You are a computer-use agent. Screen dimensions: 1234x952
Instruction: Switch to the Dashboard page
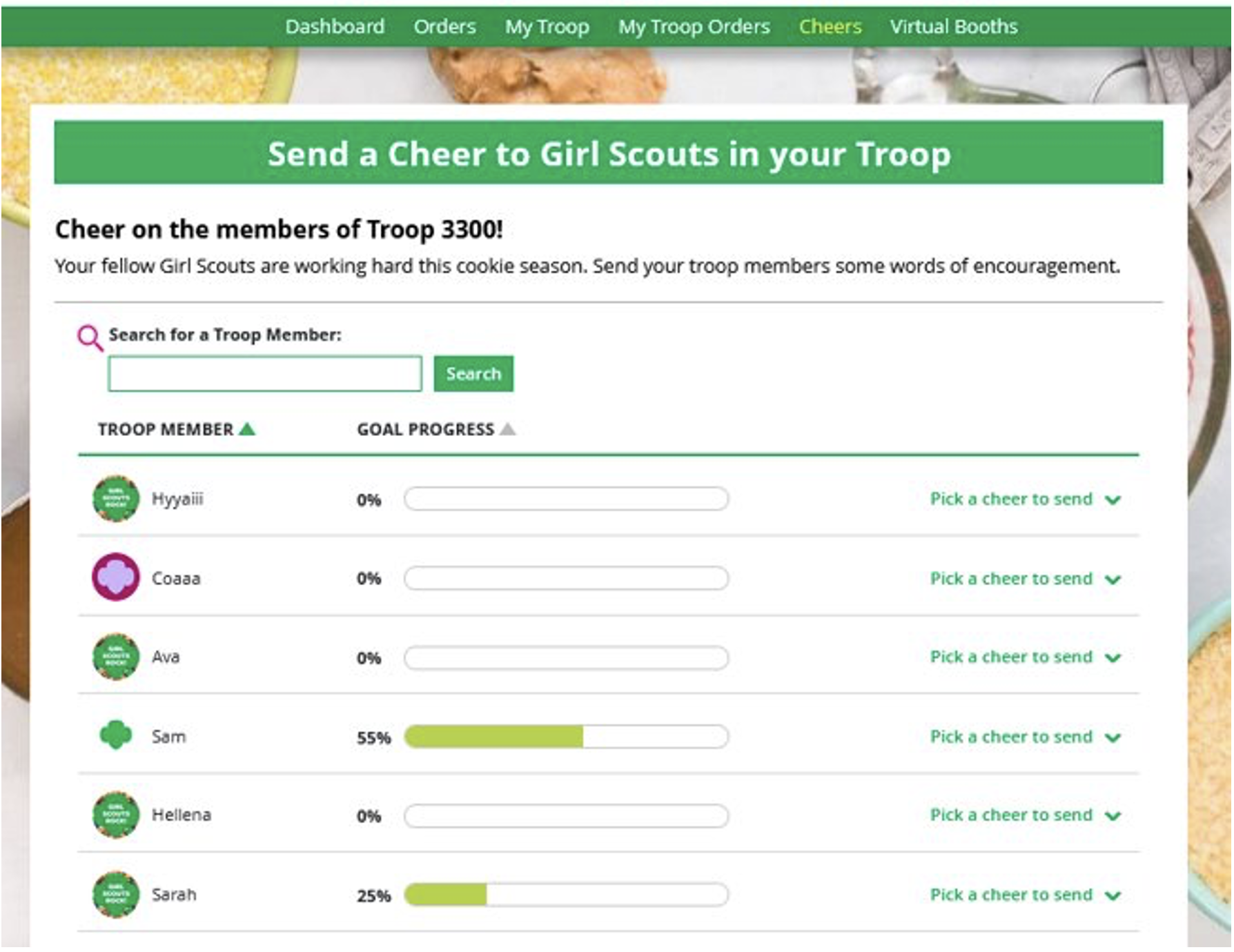tap(335, 27)
